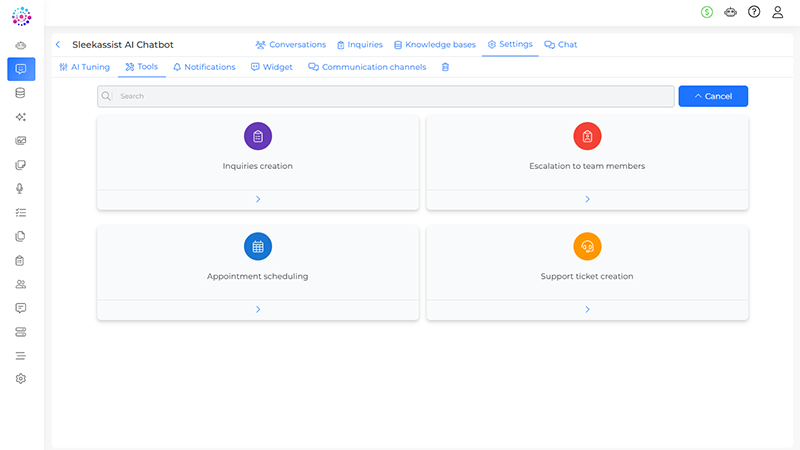The height and width of the screenshot is (450, 800).
Task: Expand the Appointment scheduling card chevron
Action: click(x=258, y=309)
